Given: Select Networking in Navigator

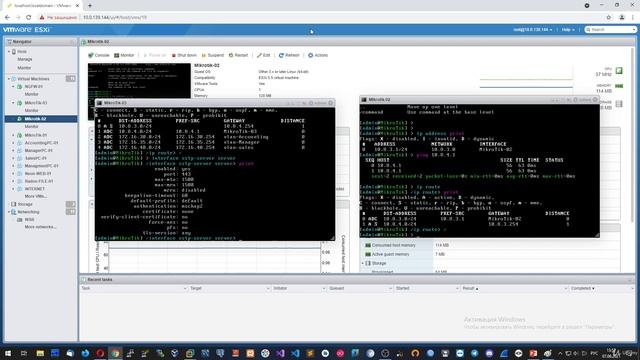Looking at the screenshot, I should [x=28, y=212].
